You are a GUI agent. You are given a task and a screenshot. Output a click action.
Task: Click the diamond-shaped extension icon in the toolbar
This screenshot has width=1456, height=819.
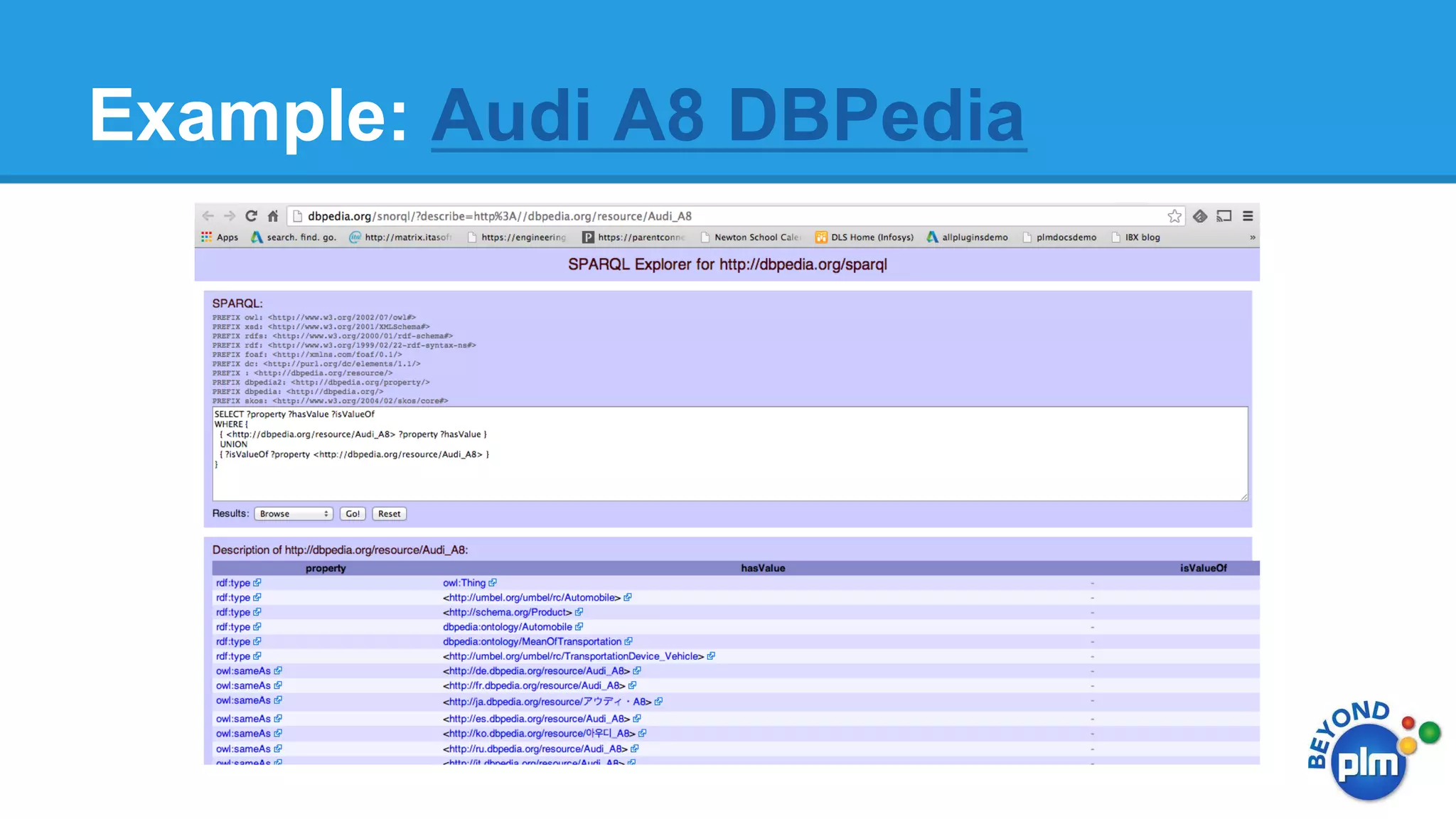(x=1200, y=216)
